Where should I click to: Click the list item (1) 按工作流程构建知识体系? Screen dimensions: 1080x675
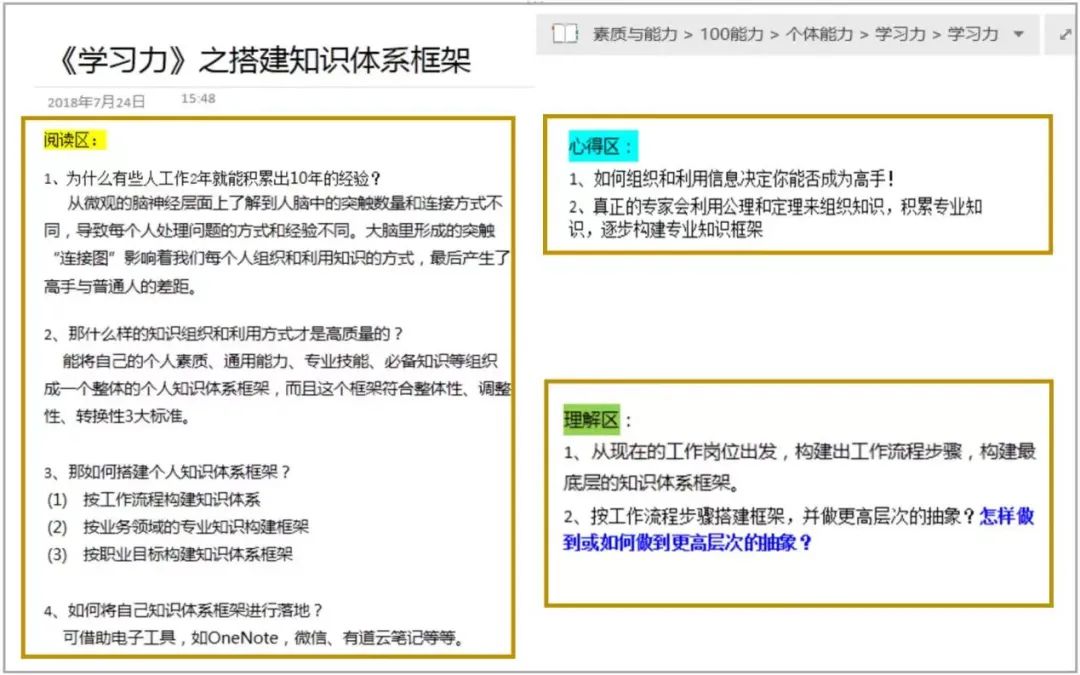(x=154, y=500)
